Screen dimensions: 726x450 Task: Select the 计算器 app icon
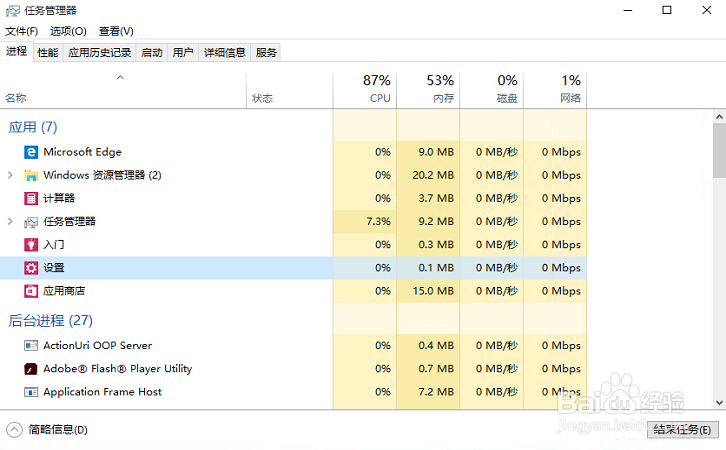[31, 199]
